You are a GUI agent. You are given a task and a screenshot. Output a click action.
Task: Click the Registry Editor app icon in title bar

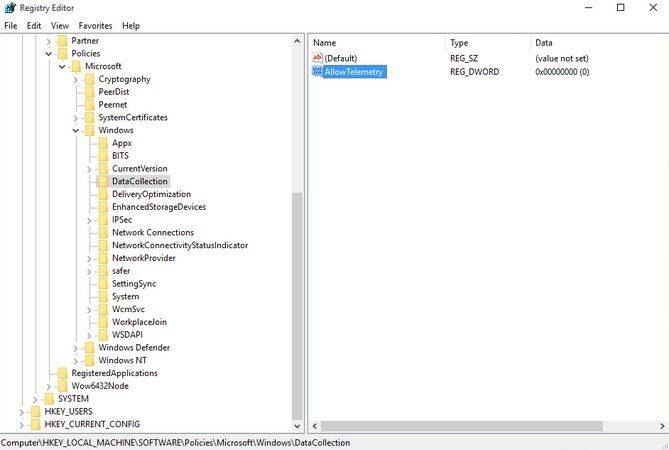click(x=10, y=8)
